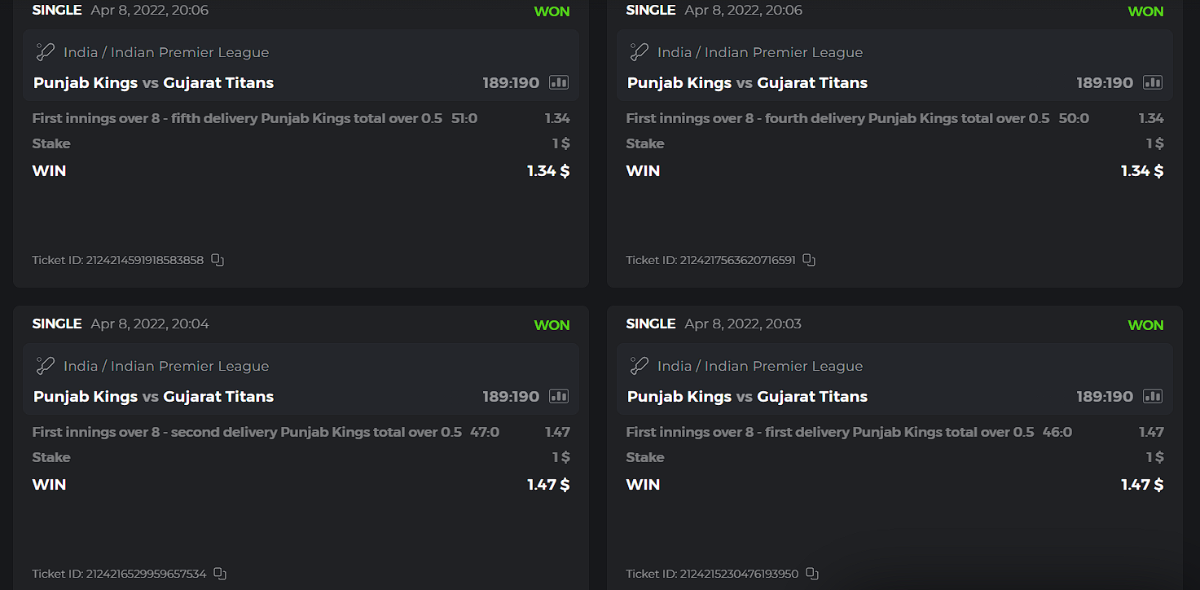Click the WON status on the 20:03 bet
Image resolution: width=1200 pixels, height=590 pixels.
click(1146, 325)
